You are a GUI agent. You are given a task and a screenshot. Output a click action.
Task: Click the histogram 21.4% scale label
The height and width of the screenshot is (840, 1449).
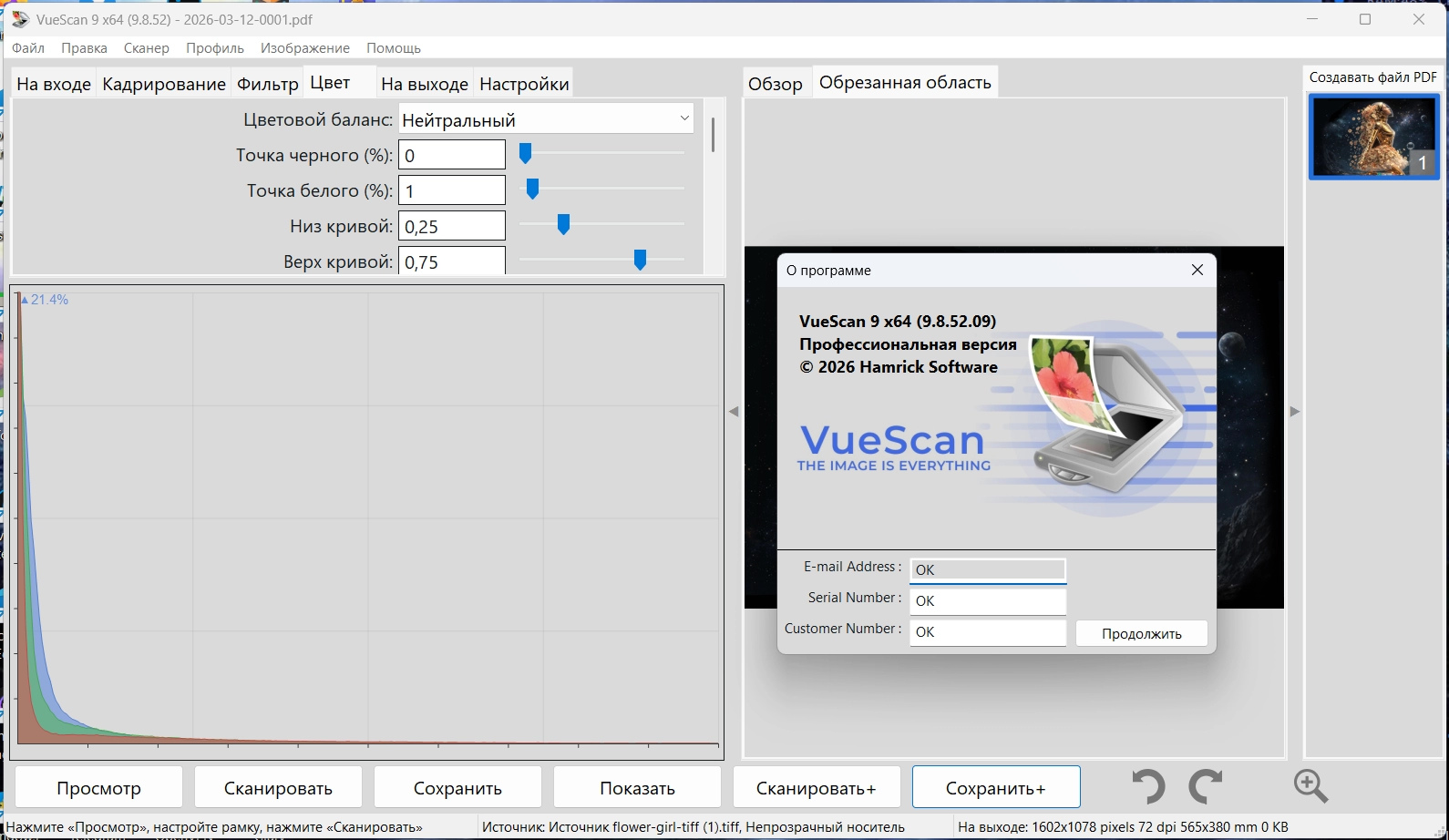point(45,299)
